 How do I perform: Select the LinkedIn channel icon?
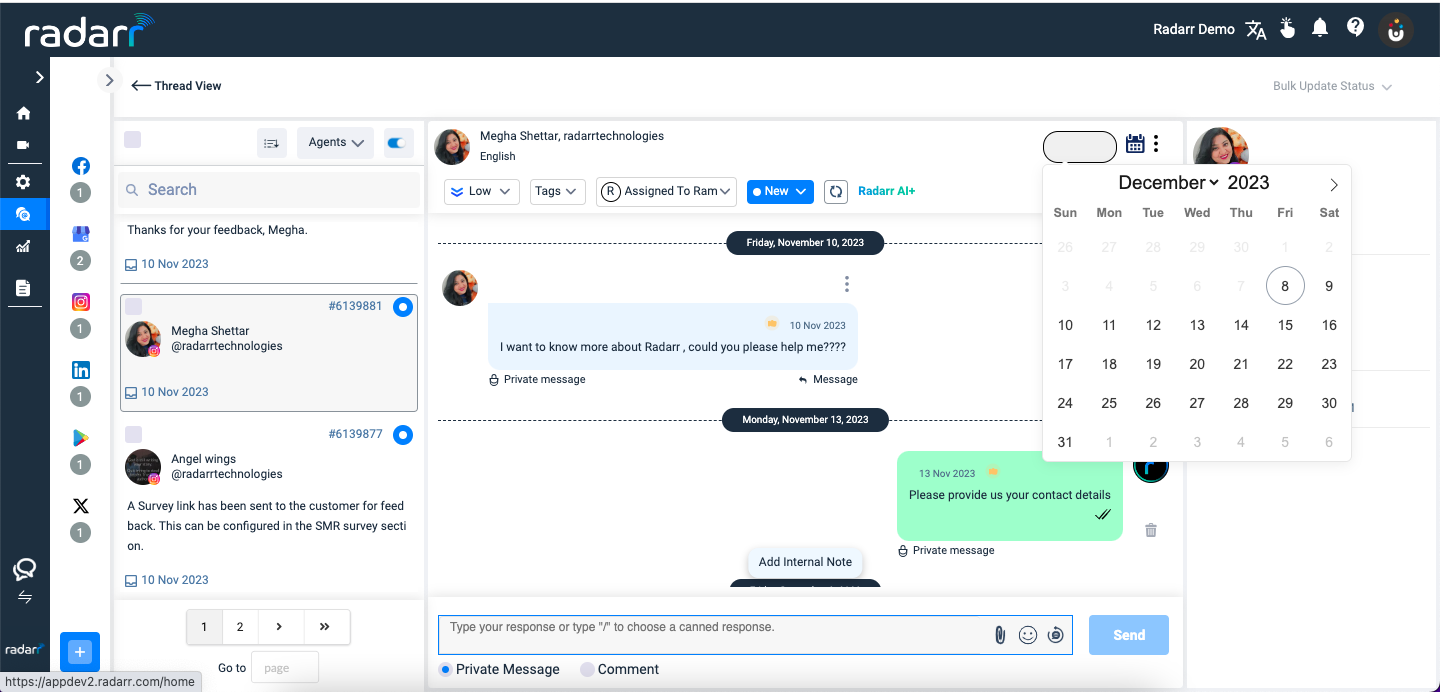[x=81, y=370]
